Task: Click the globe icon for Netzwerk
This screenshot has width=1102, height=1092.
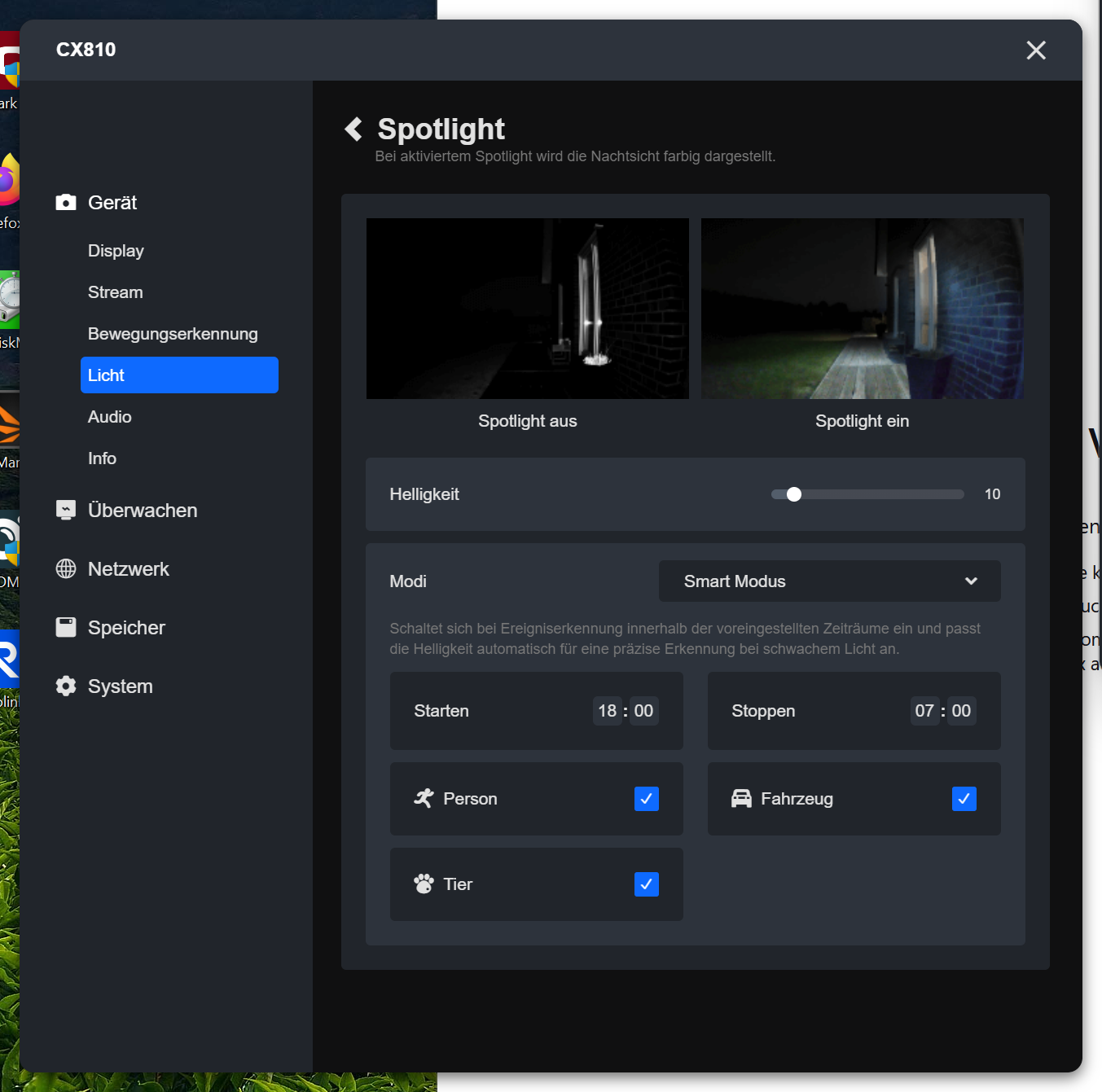Action: (66, 569)
